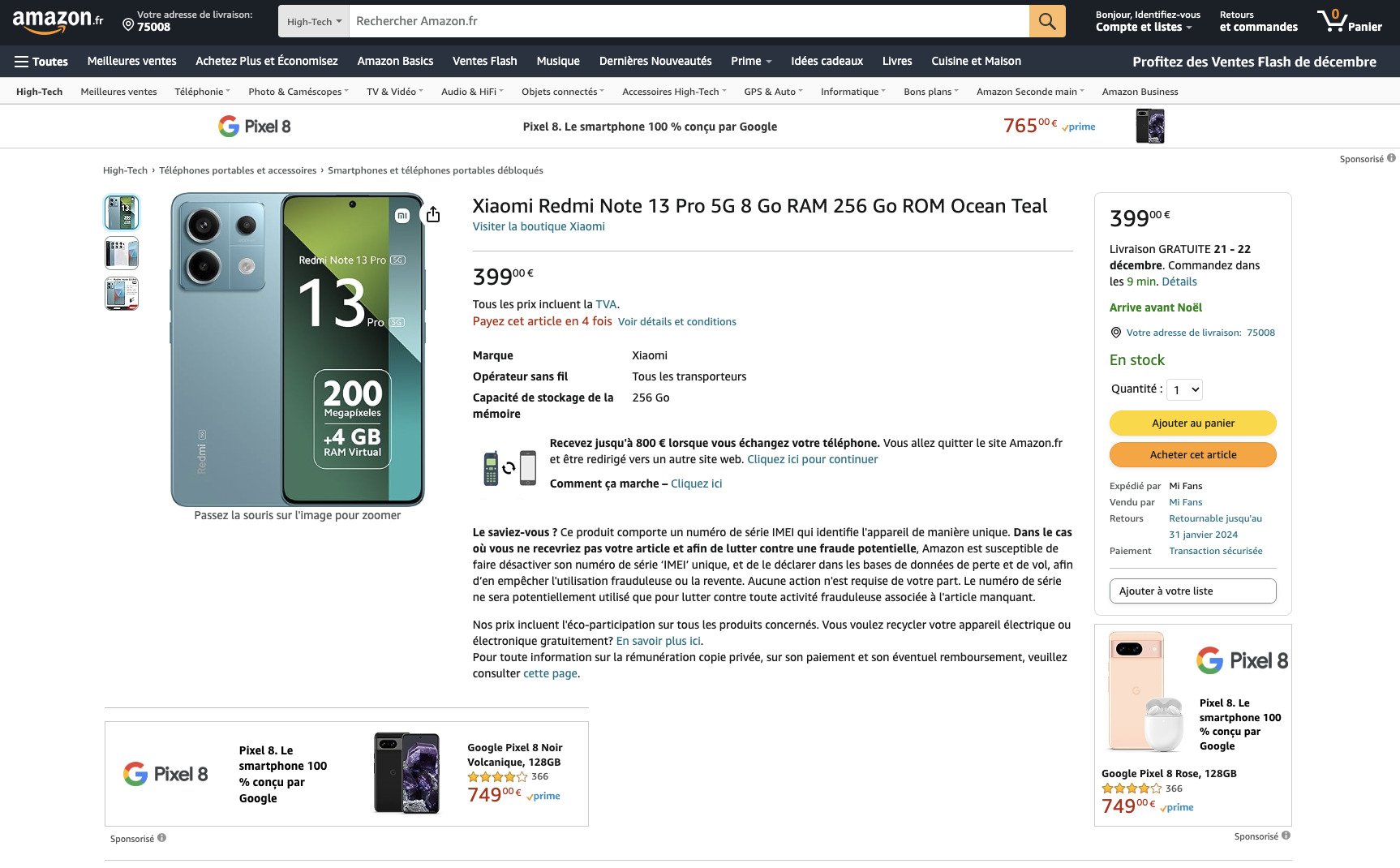Open Cuisine et Maison menu item

pos(976,62)
